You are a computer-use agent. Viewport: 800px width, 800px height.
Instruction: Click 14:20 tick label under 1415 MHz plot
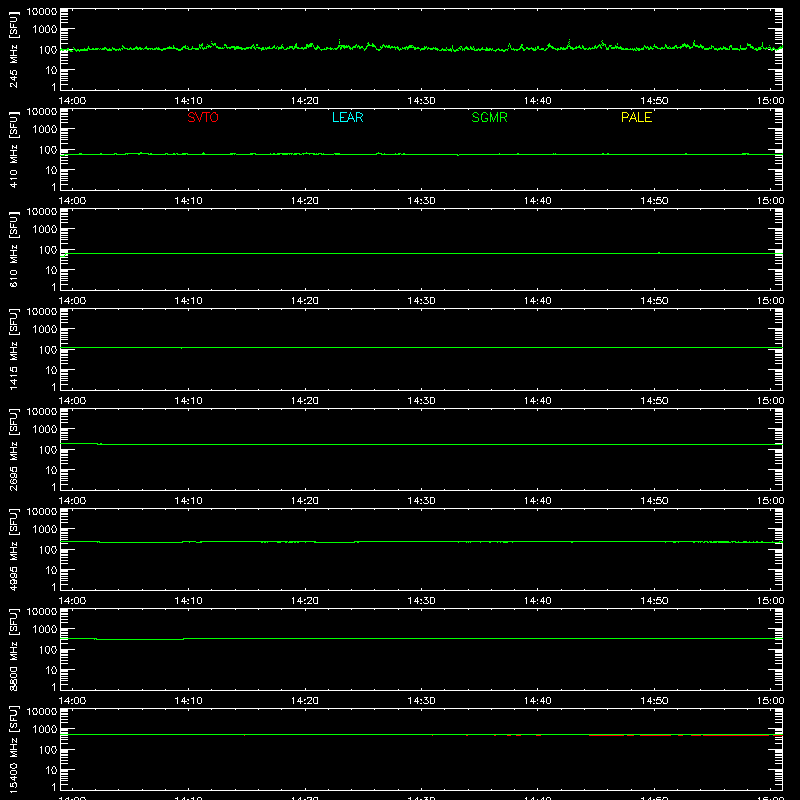click(x=305, y=401)
